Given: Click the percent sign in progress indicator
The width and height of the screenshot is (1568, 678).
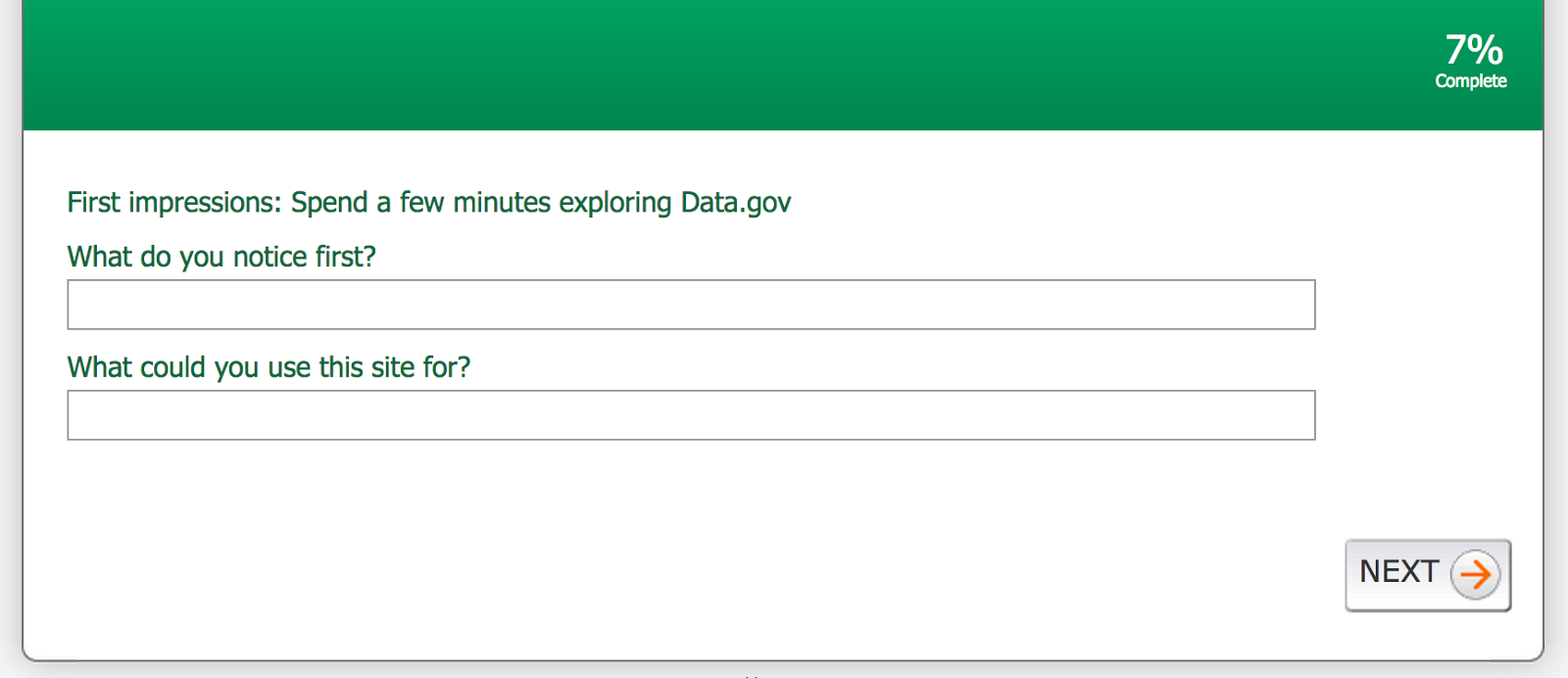Looking at the screenshot, I should [x=1486, y=50].
